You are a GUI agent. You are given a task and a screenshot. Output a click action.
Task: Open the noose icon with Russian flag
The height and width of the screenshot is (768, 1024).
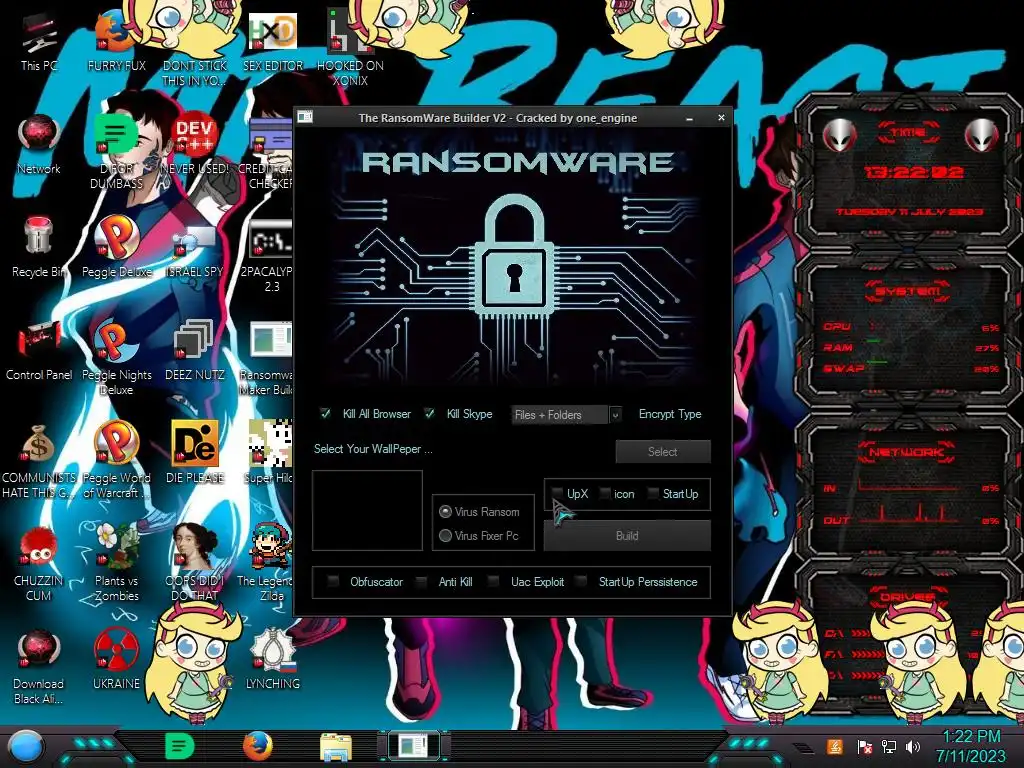tap(272, 658)
